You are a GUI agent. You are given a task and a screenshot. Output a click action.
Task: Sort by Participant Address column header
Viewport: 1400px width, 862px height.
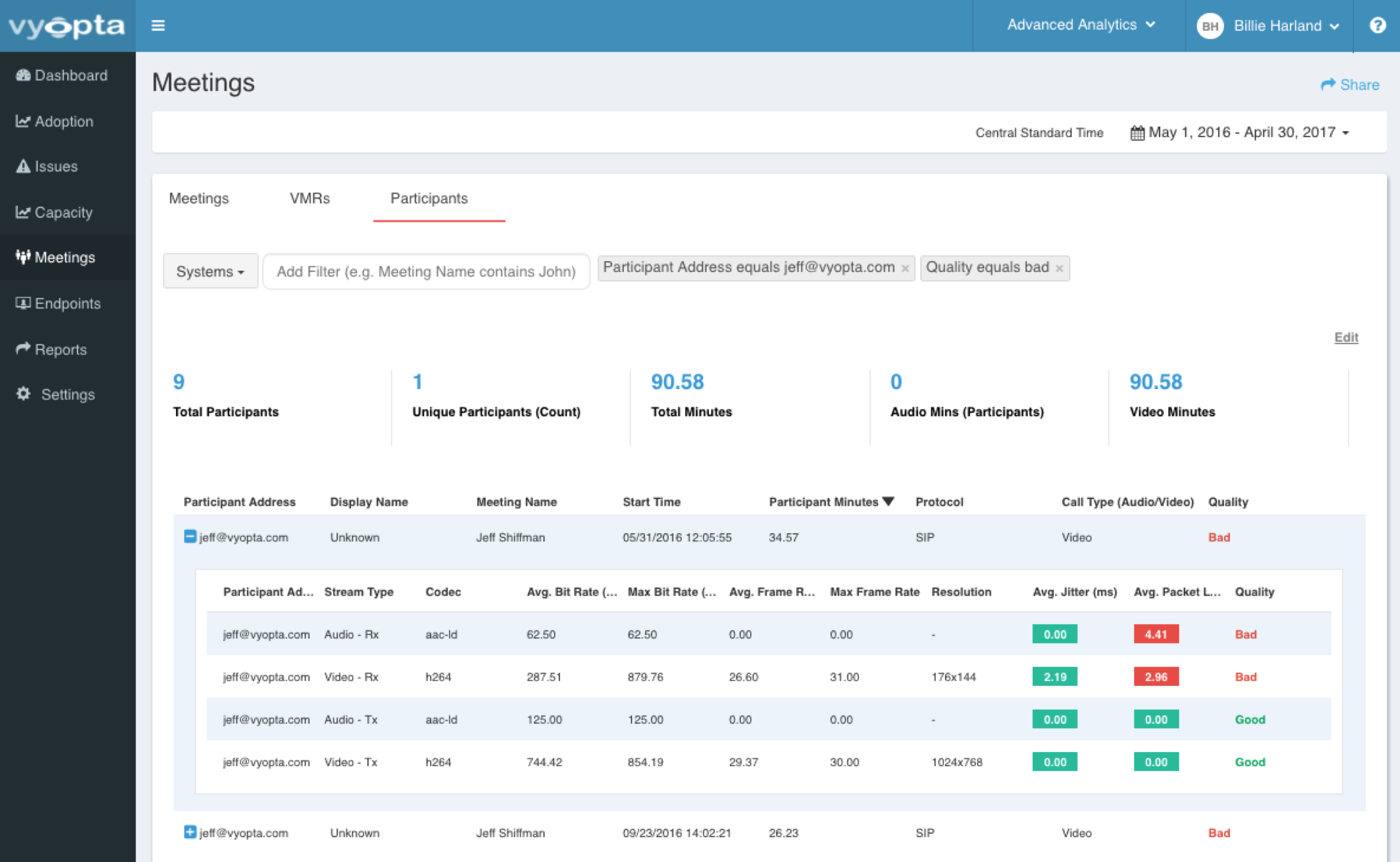pos(239,502)
